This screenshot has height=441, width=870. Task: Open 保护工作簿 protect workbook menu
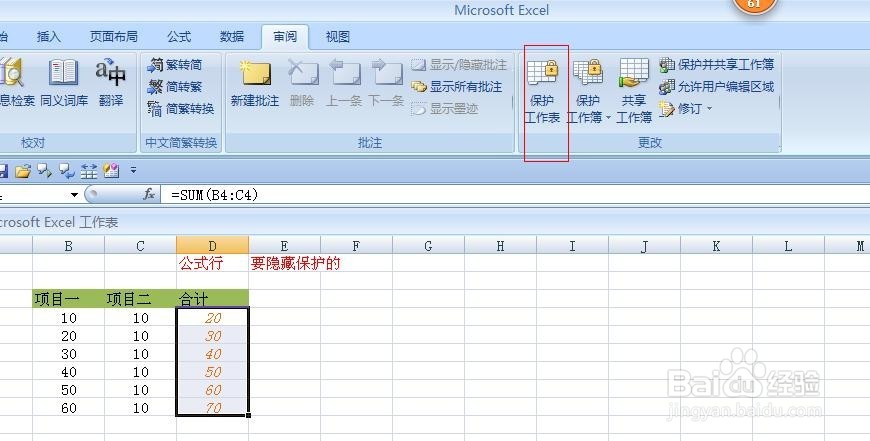coord(588,92)
